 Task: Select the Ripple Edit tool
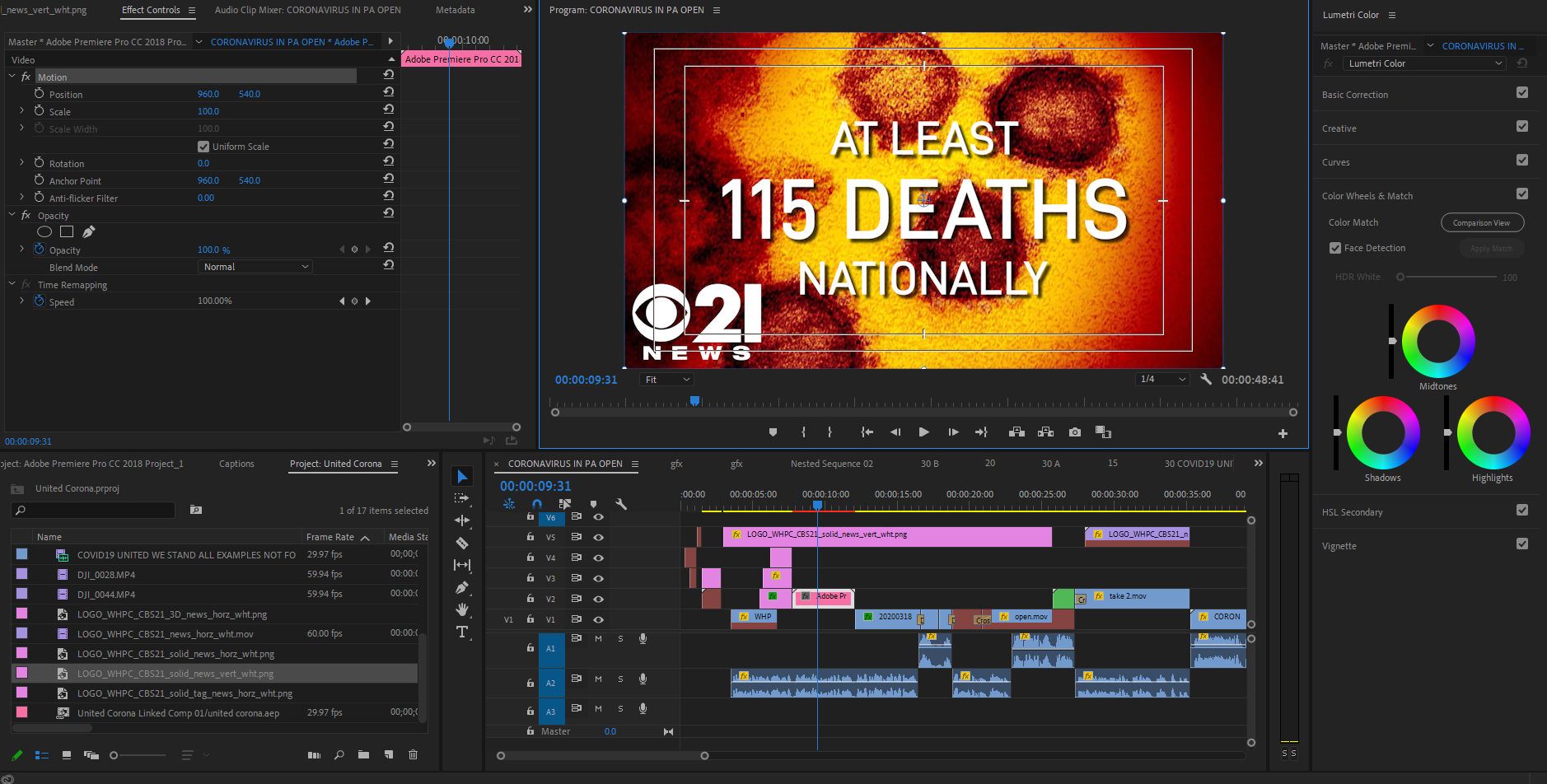coord(462,520)
